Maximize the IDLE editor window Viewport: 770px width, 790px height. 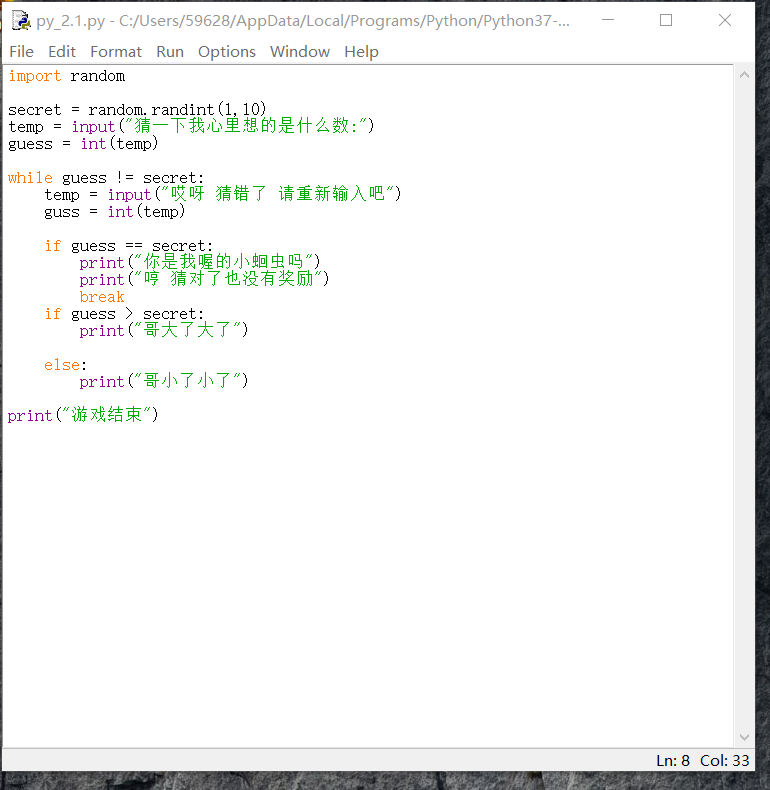[x=666, y=20]
